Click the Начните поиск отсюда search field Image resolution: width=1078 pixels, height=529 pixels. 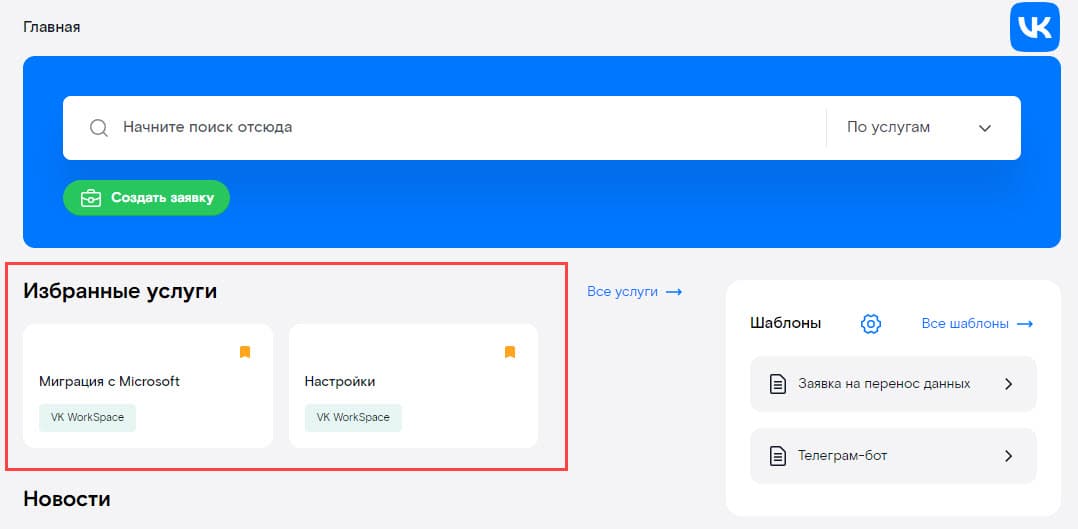pyautogui.click(x=444, y=128)
